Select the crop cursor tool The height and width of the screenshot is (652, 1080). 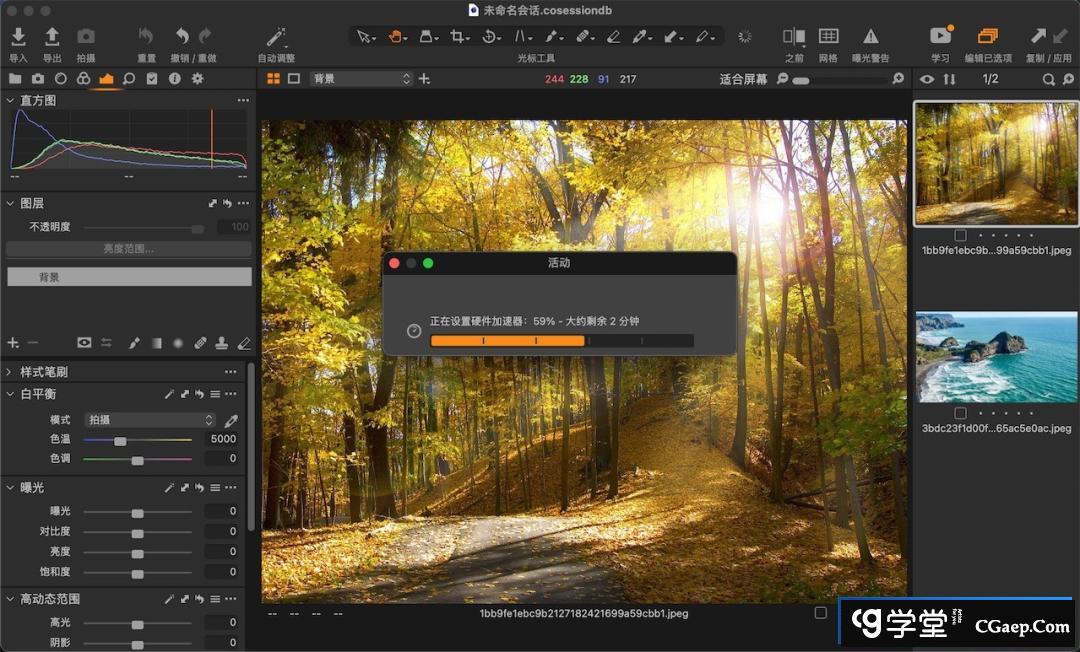click(457, 37)
